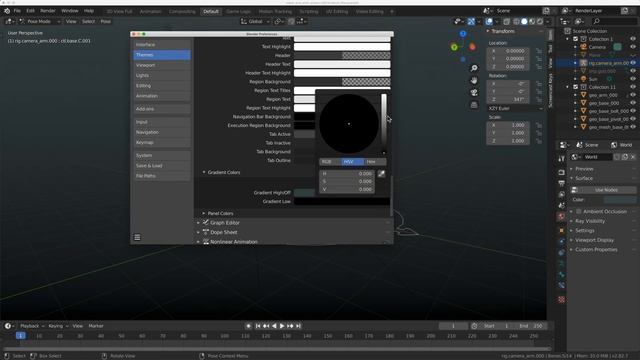Screen dimensions: 640x360
Task: Open Scene properties tab icon
Action: pyautogui.click(x=562, y=205)
